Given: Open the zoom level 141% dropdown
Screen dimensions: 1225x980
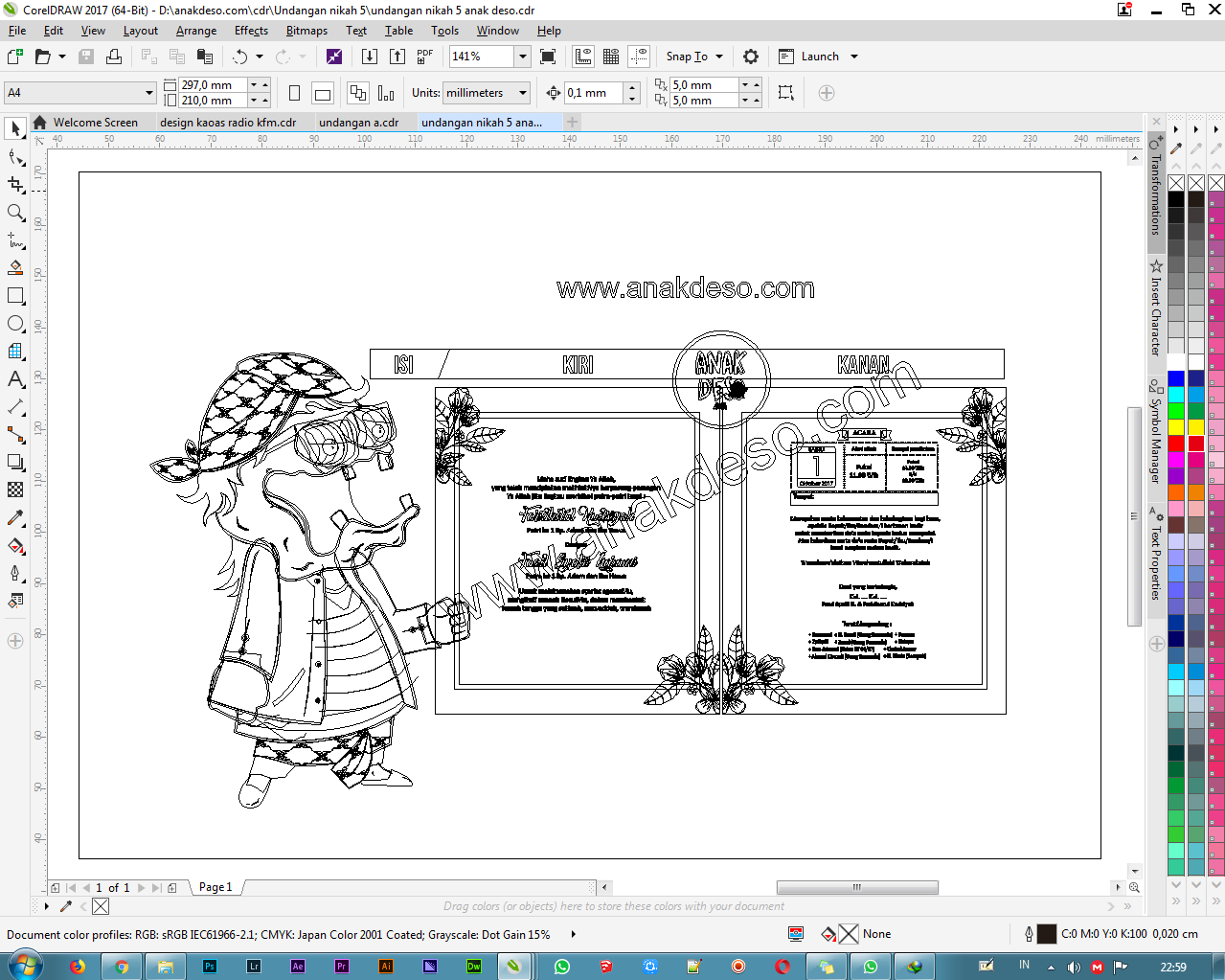Looking at the screenshot, I should pos(523,57).
